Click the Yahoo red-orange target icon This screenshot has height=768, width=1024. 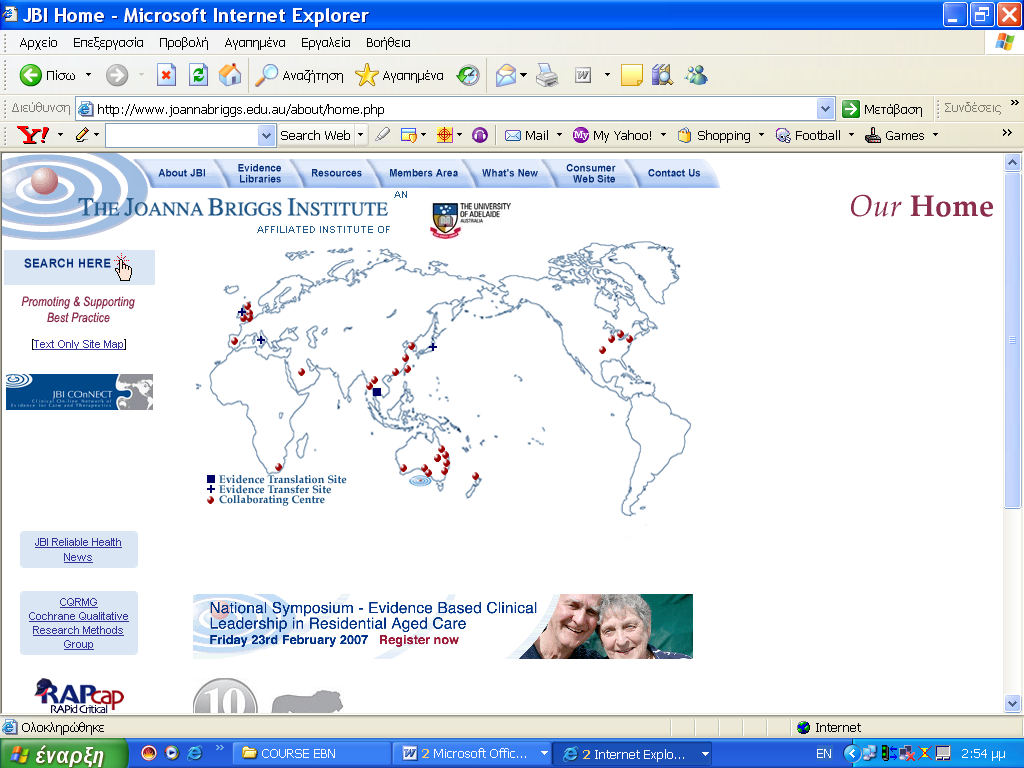[445, 135]
